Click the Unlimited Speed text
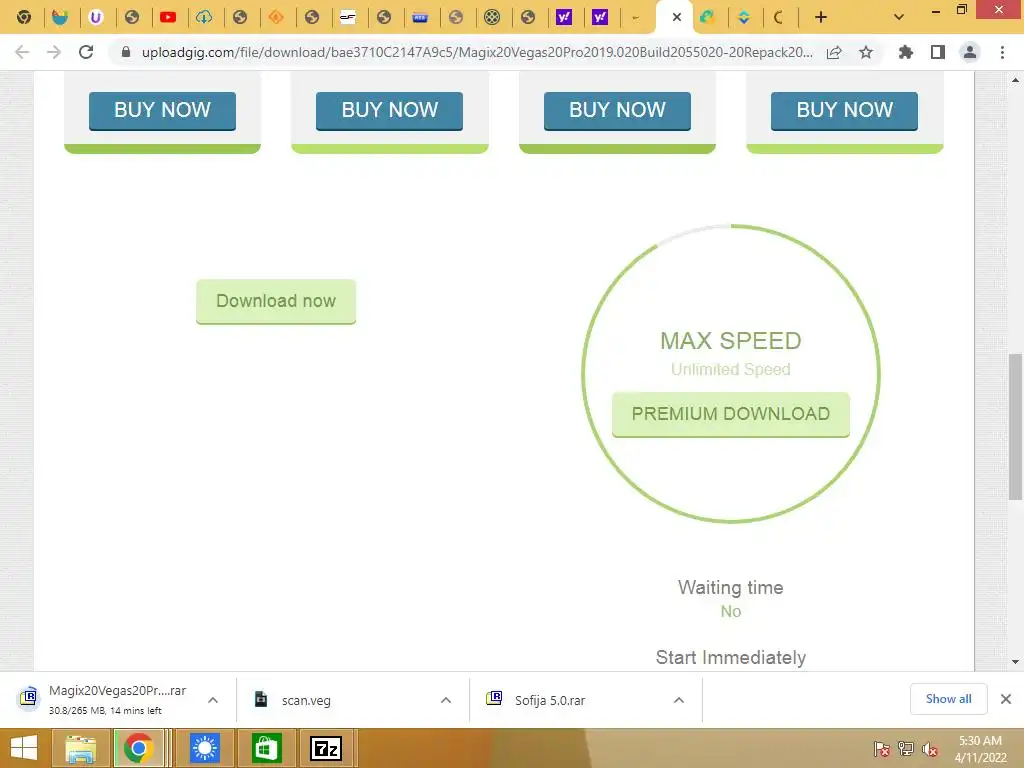This screenshot has height=768, width=1024. coord(731,370)
